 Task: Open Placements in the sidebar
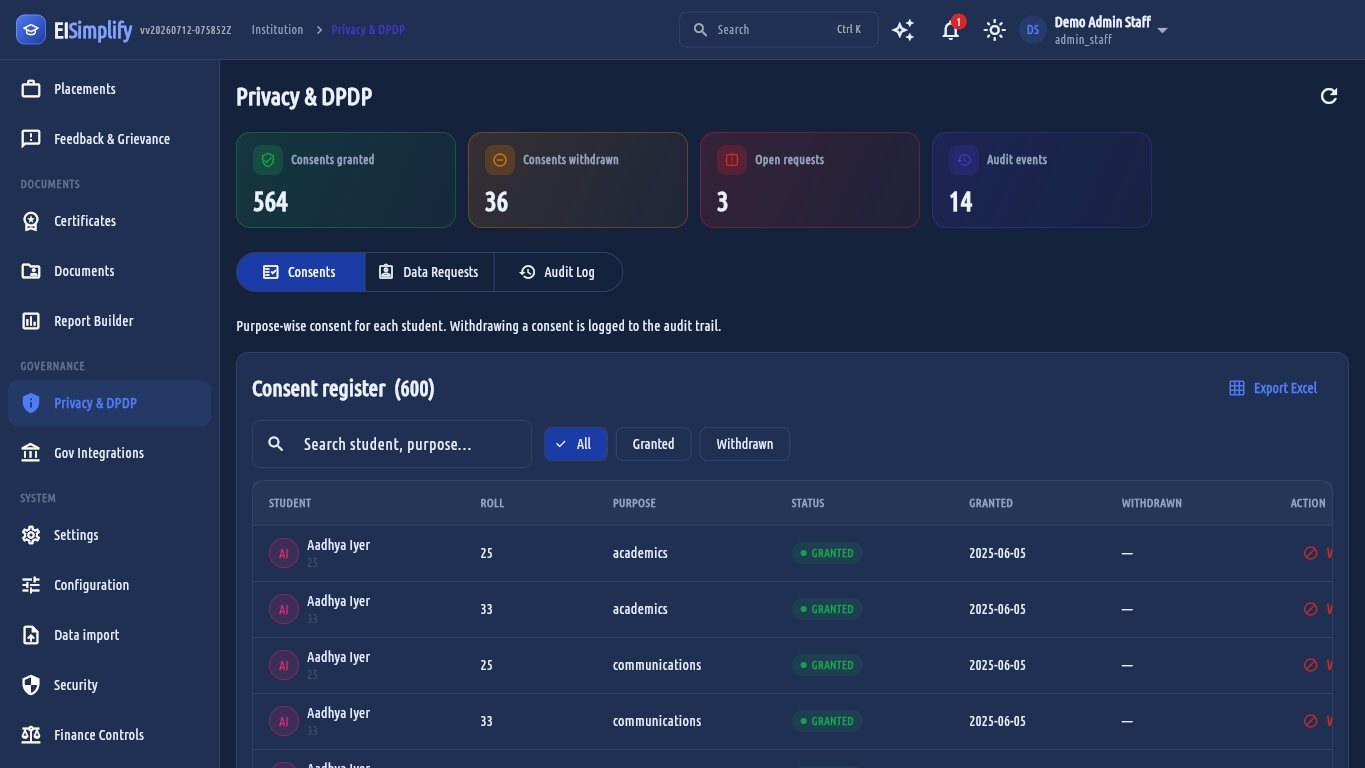click(110, 89)
